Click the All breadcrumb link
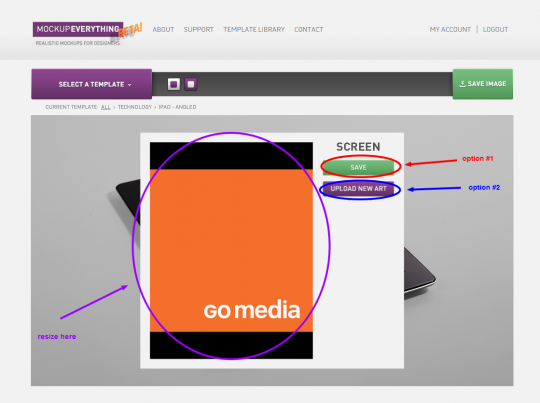The width and height of the screenshot is (540, 403). [x=106, y=107]
